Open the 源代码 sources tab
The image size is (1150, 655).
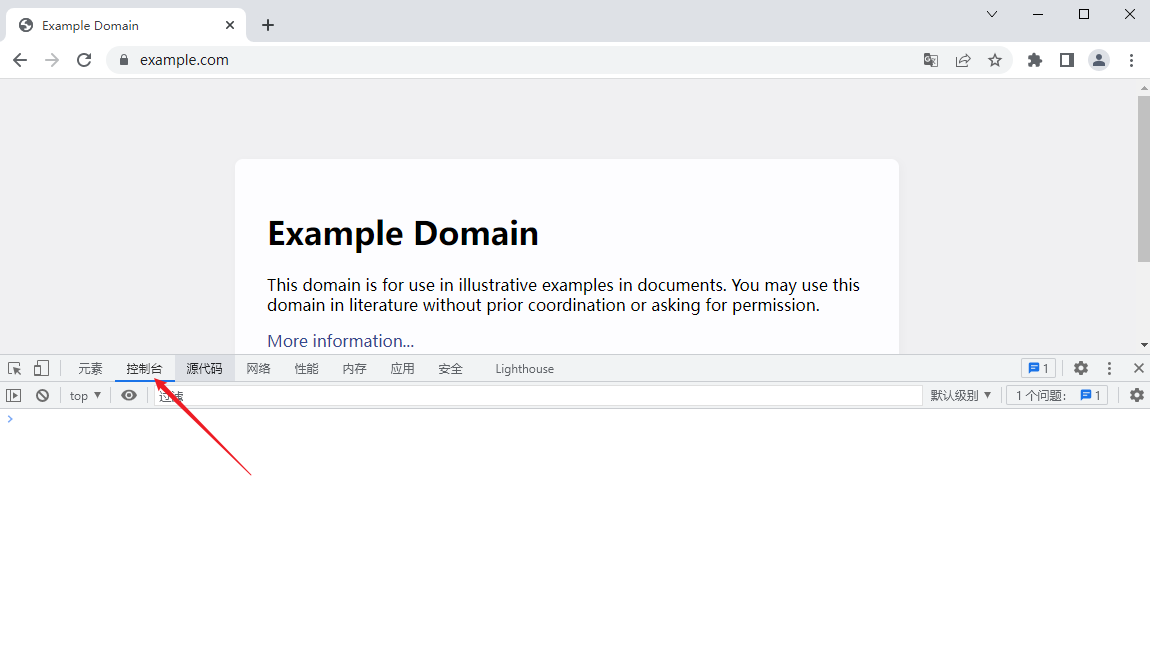pos(204,369)
